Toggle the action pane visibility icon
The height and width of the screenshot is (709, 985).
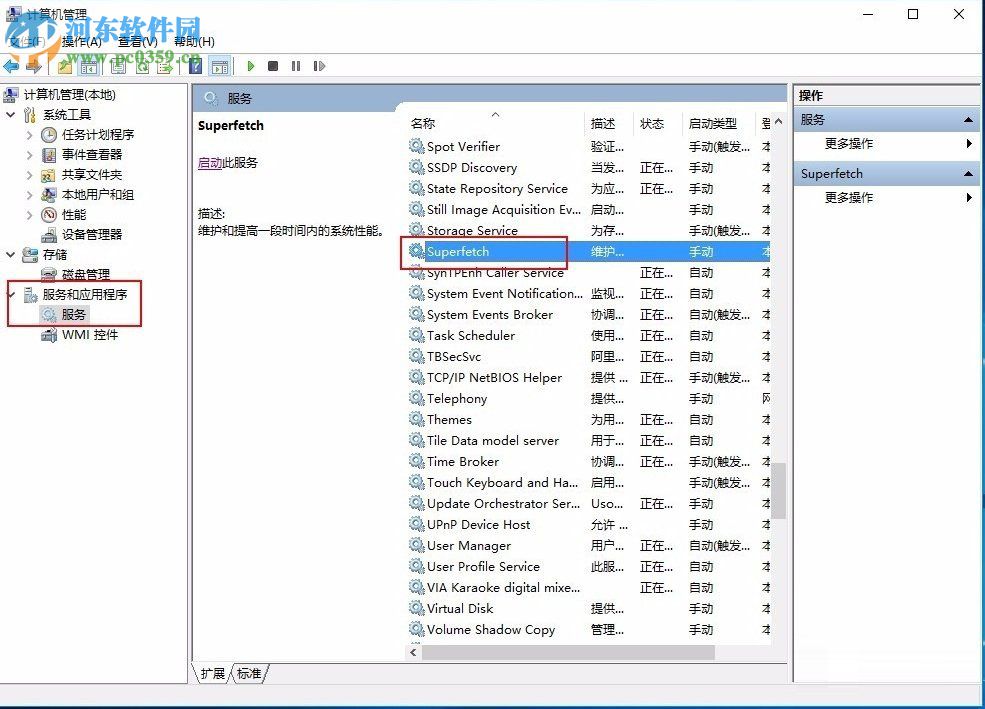pos(221,66)
